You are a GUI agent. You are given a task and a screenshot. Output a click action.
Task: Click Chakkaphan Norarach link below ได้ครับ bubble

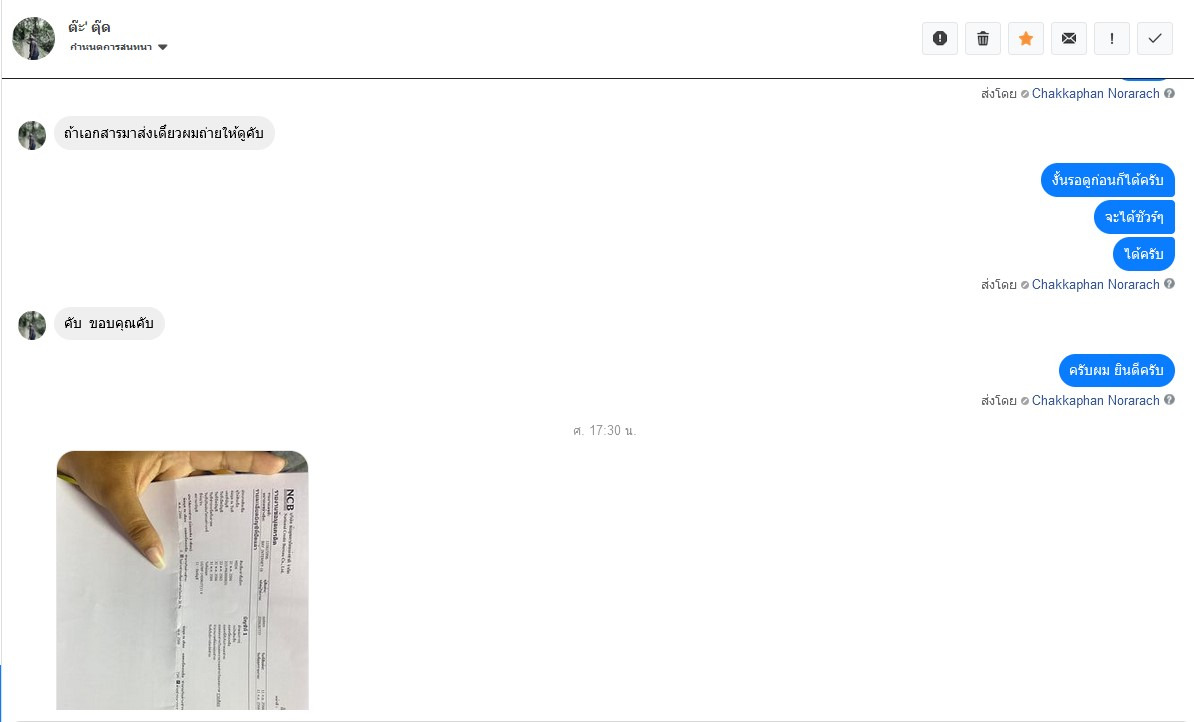point(1095,285)
